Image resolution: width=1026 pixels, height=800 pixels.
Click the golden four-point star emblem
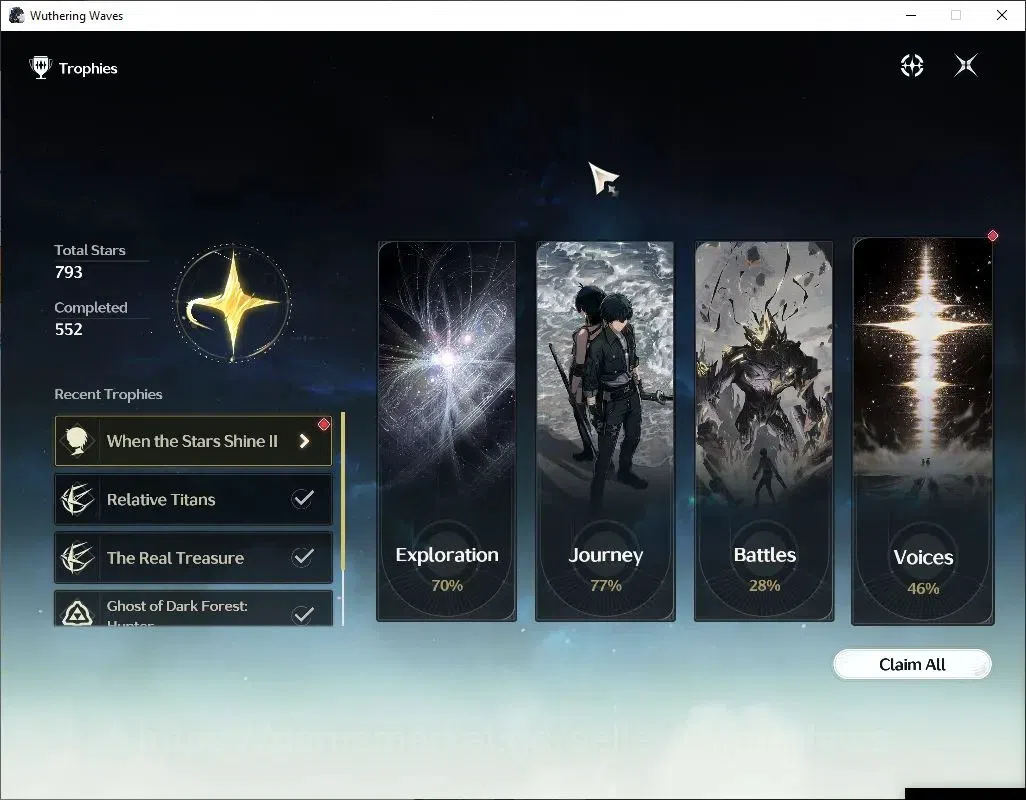click(232, 303)
